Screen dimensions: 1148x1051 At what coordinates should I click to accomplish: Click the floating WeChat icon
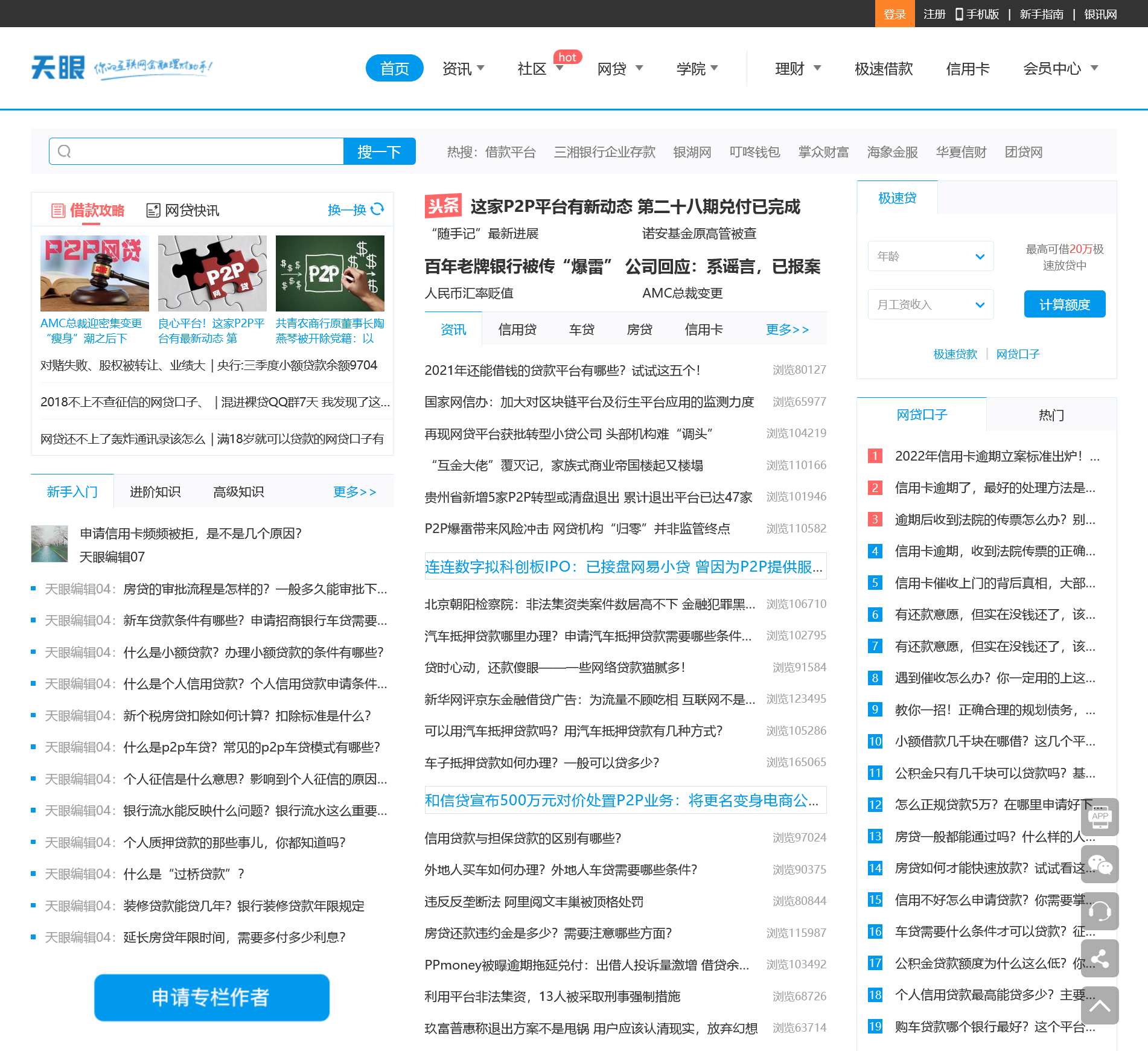click(1100, 864)
